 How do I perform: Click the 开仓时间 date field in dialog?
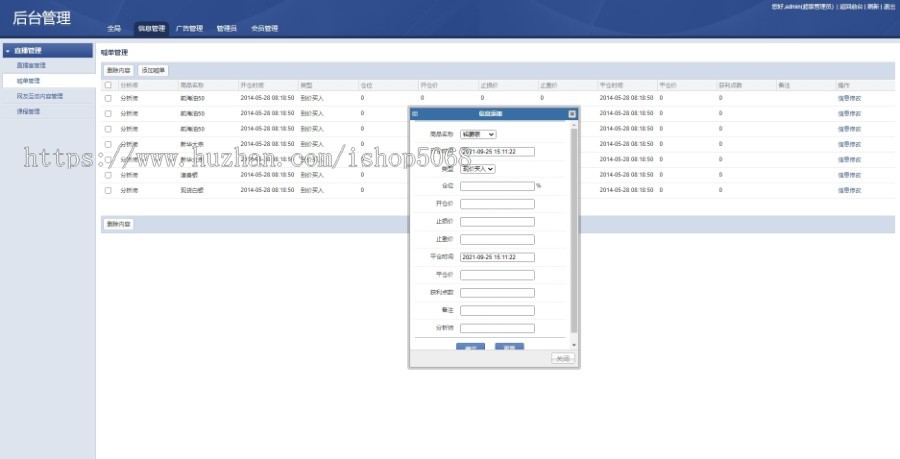coord(497,152)
